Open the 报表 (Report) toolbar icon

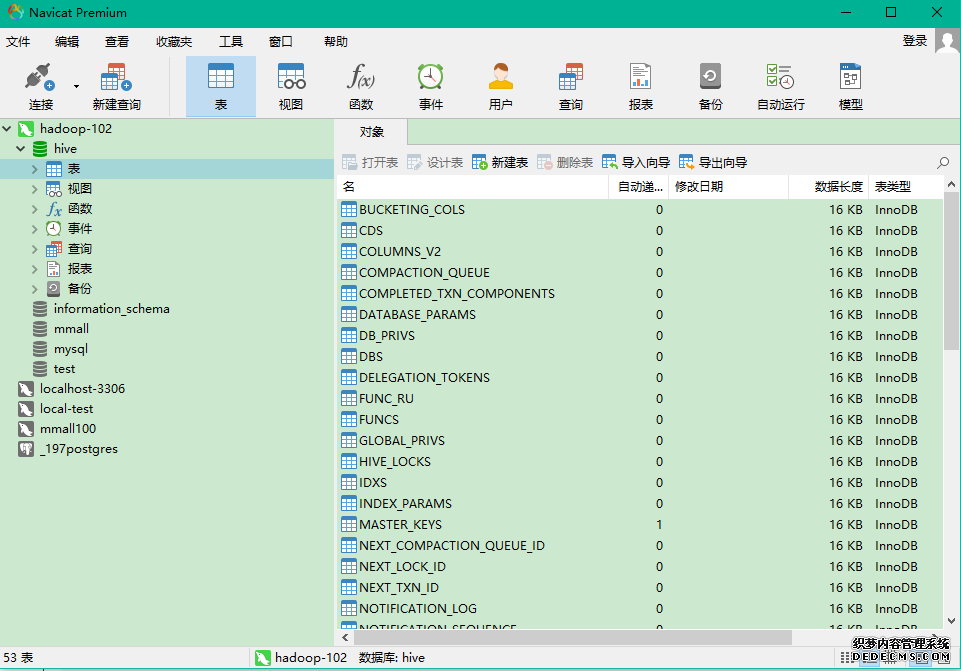tap(641, 78)
